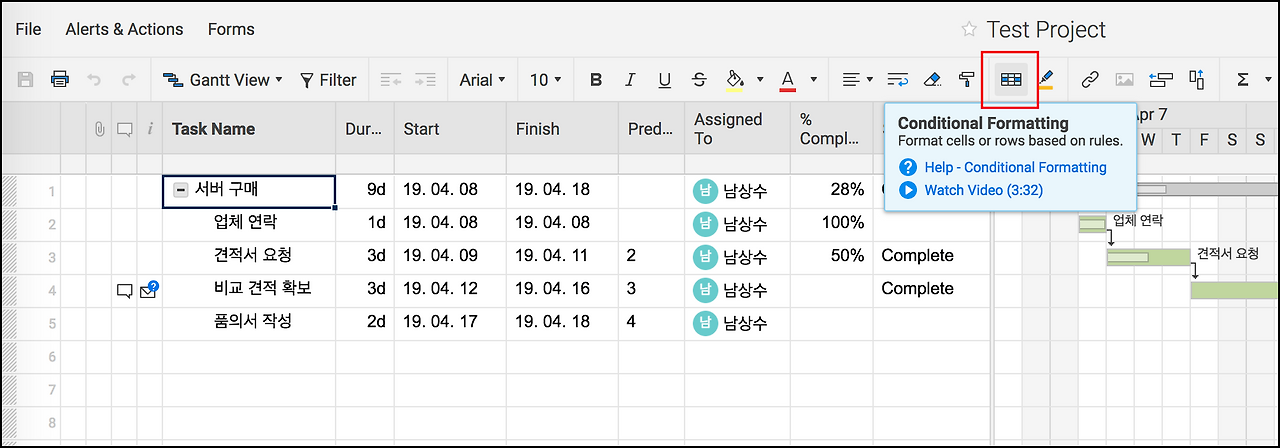Collapse the 서버 구매 parent row
Viewport: 1280px width, 448px height.
click(x=181, y=190)
